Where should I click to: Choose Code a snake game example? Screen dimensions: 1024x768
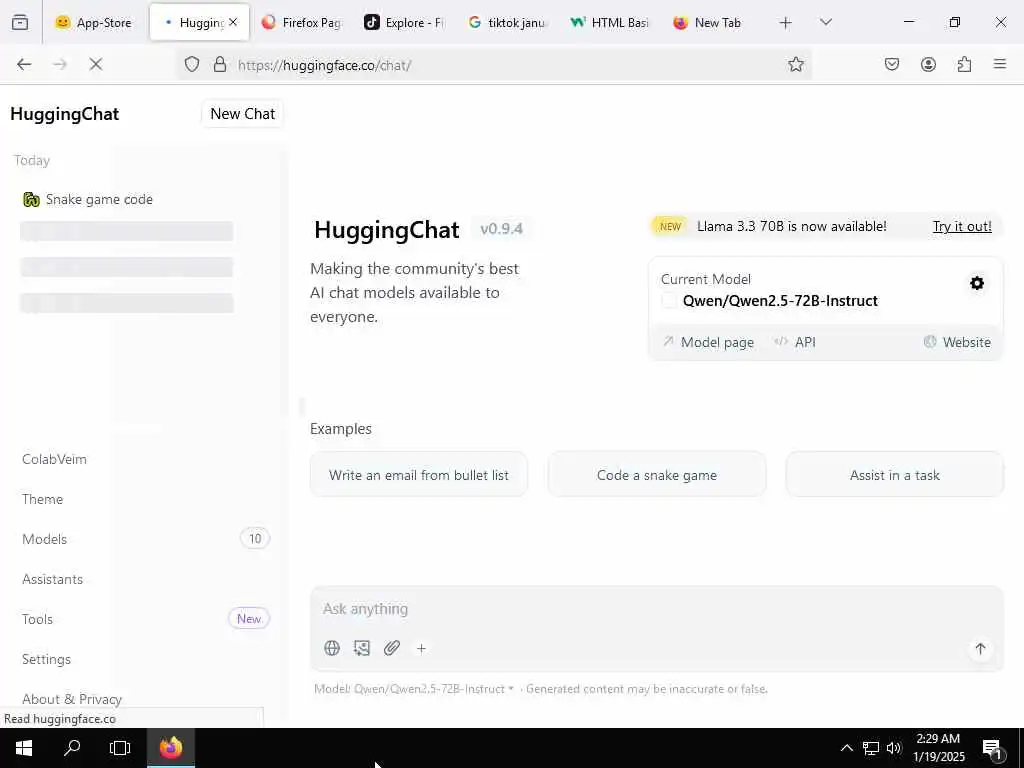[656, 475]
